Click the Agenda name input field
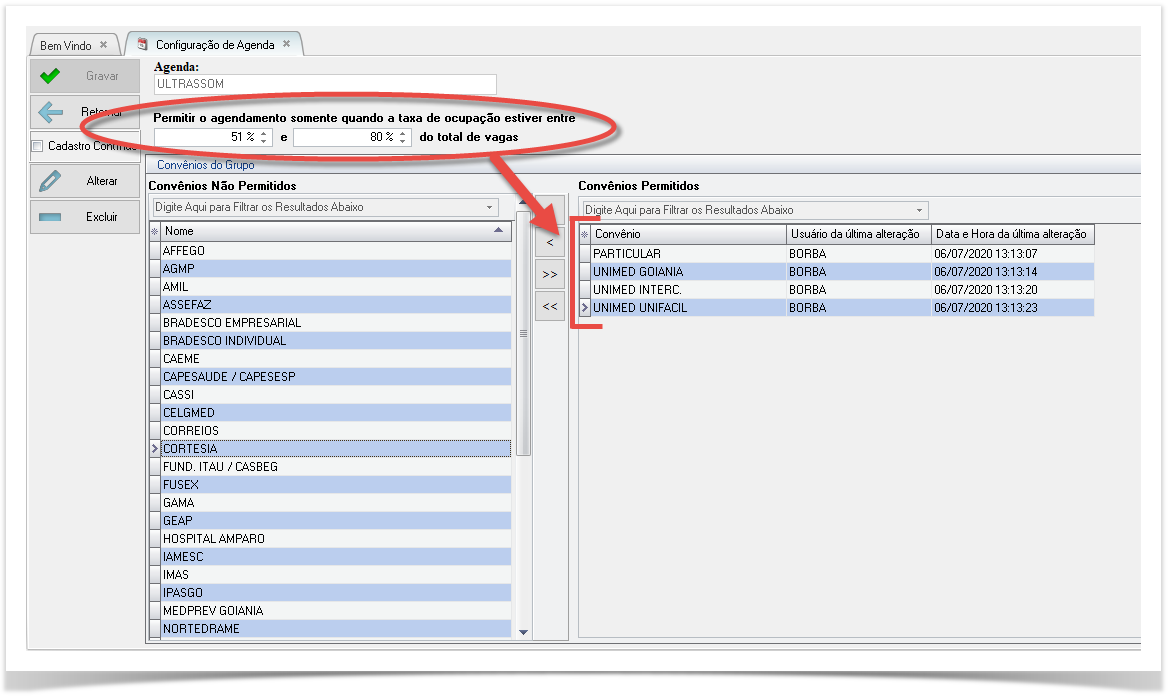 325,85
